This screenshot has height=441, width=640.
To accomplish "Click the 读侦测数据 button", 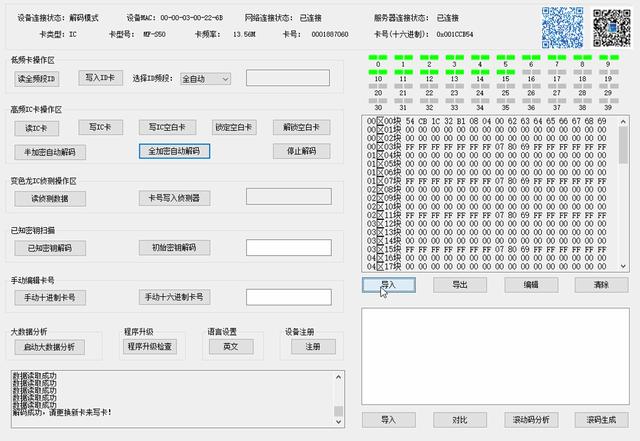I will pyautogui.click(x=50, y=199).
